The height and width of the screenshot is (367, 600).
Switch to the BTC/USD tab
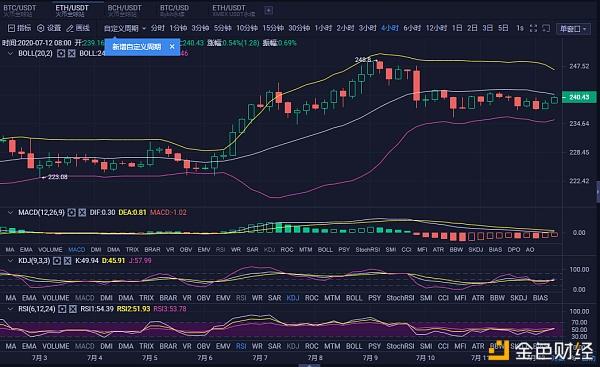pos(174,10)
